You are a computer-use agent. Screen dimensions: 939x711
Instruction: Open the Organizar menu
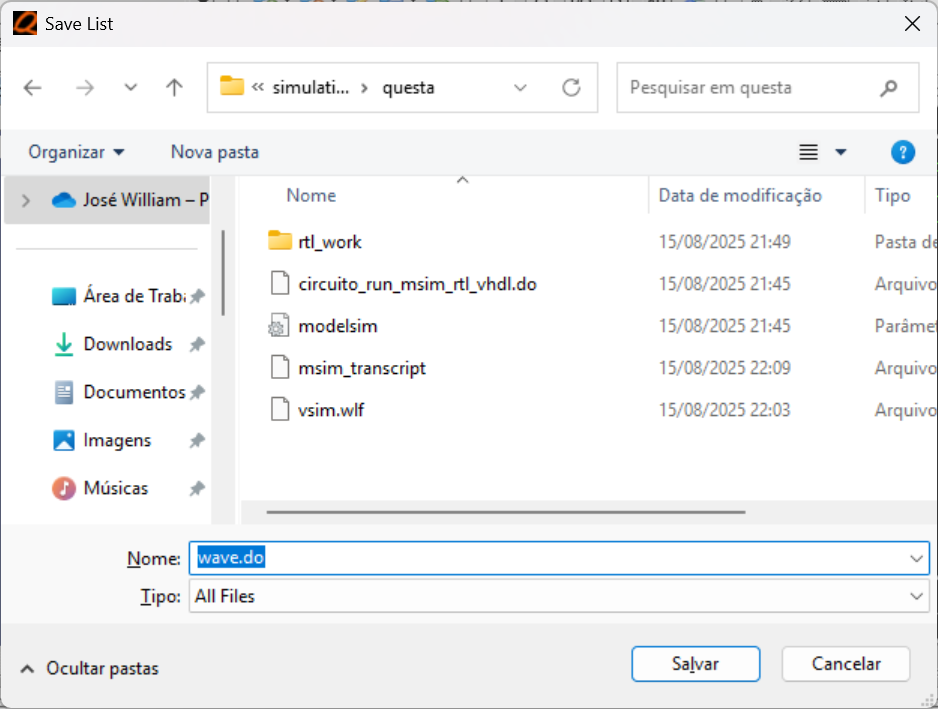(x=77, y=152)
